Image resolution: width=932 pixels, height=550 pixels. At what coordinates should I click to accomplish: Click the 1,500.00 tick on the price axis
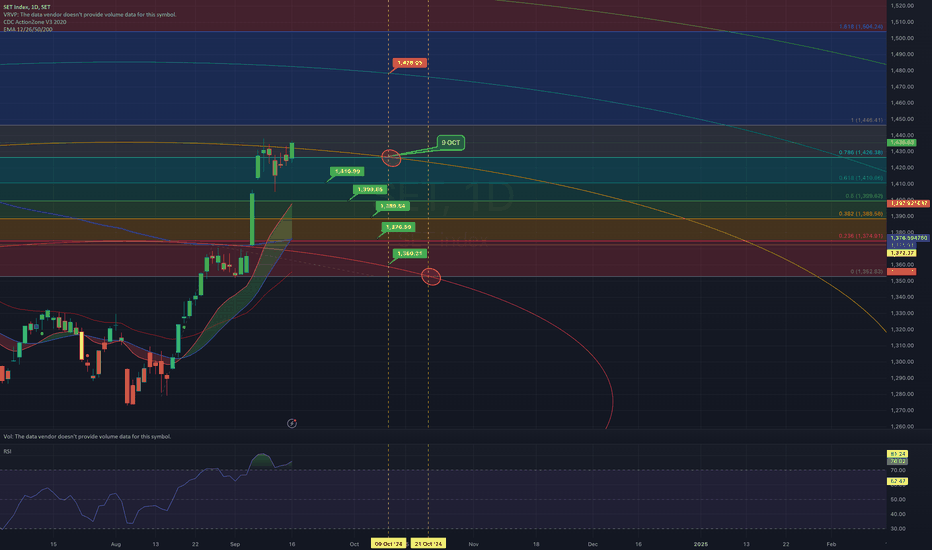tap(902, 38)
